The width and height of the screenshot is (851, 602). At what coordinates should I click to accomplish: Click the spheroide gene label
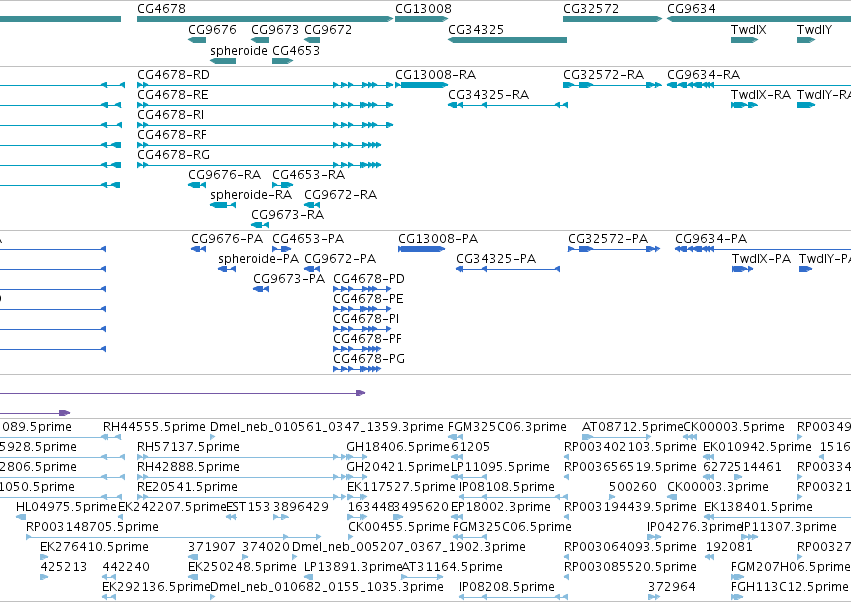(239, 51)
